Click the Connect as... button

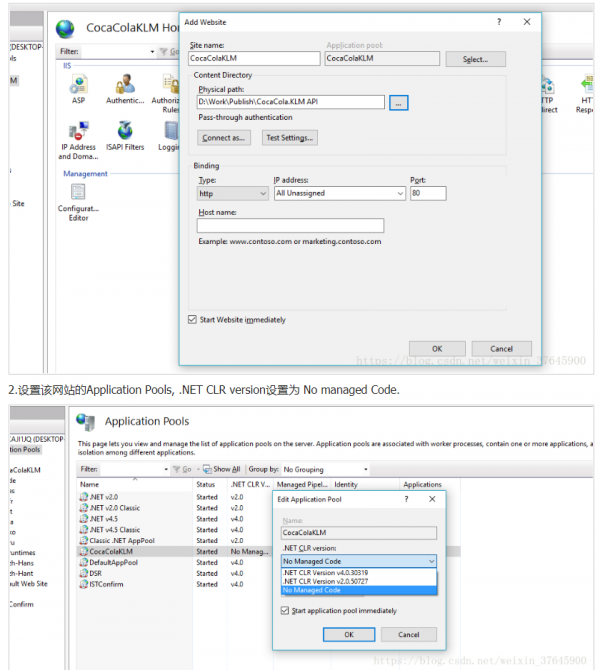[x=223, y=138]
